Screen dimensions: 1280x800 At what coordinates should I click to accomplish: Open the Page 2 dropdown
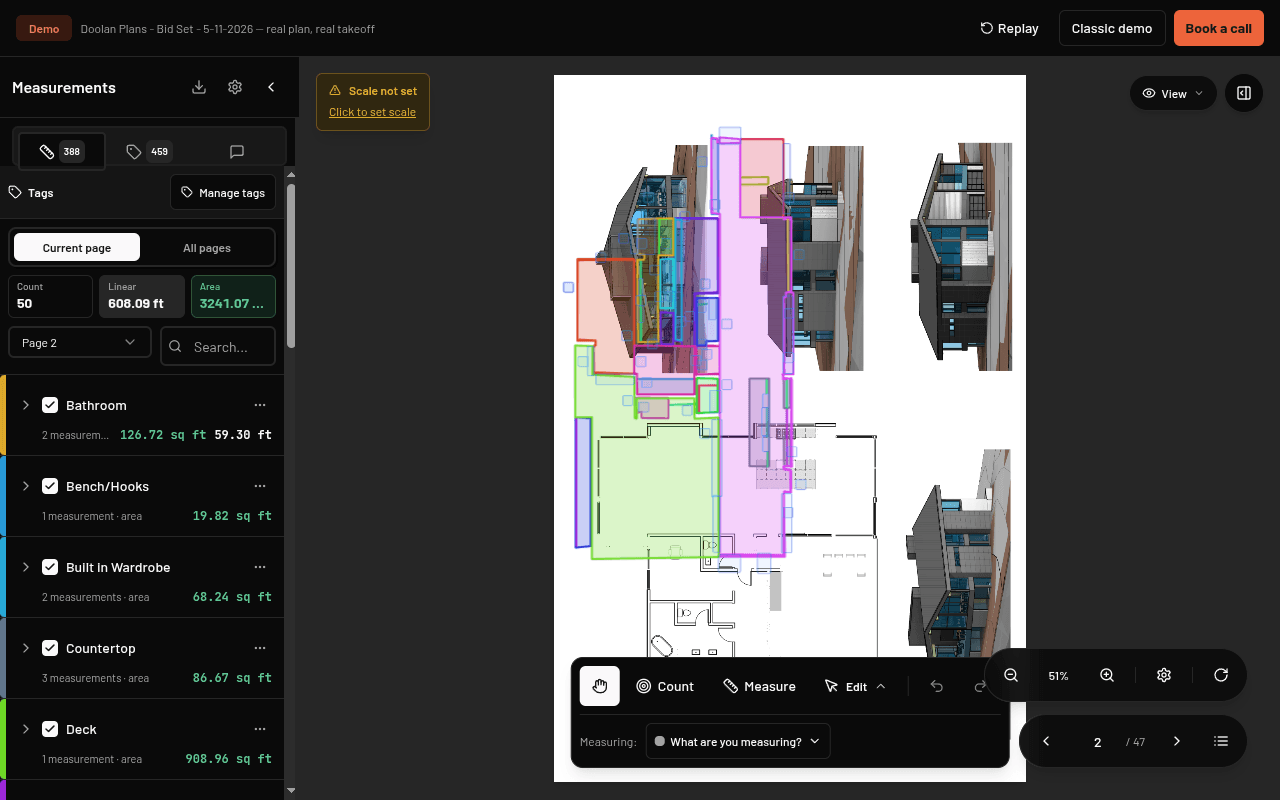(80, 343)
